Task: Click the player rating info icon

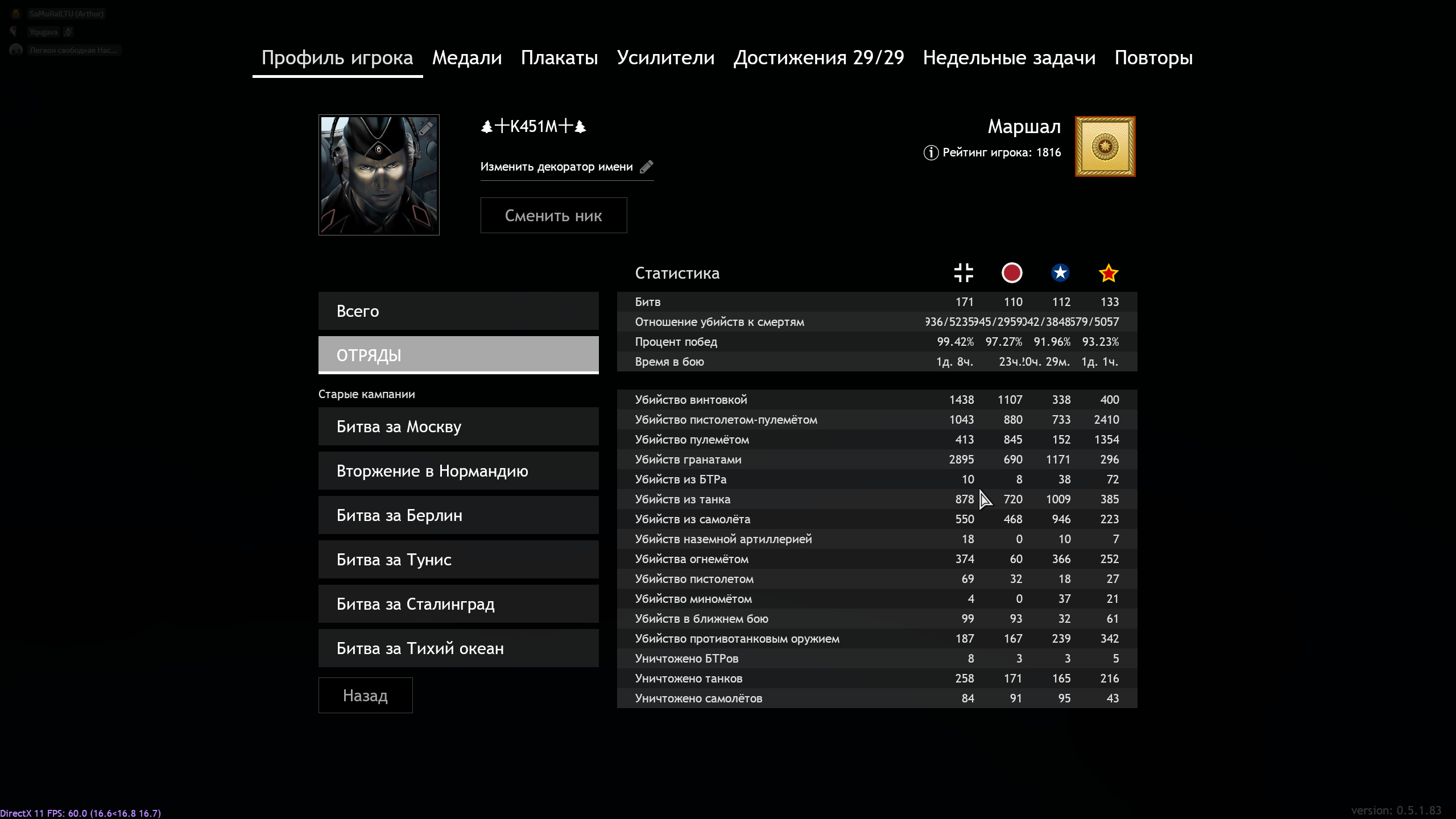Action: [930, 152]
